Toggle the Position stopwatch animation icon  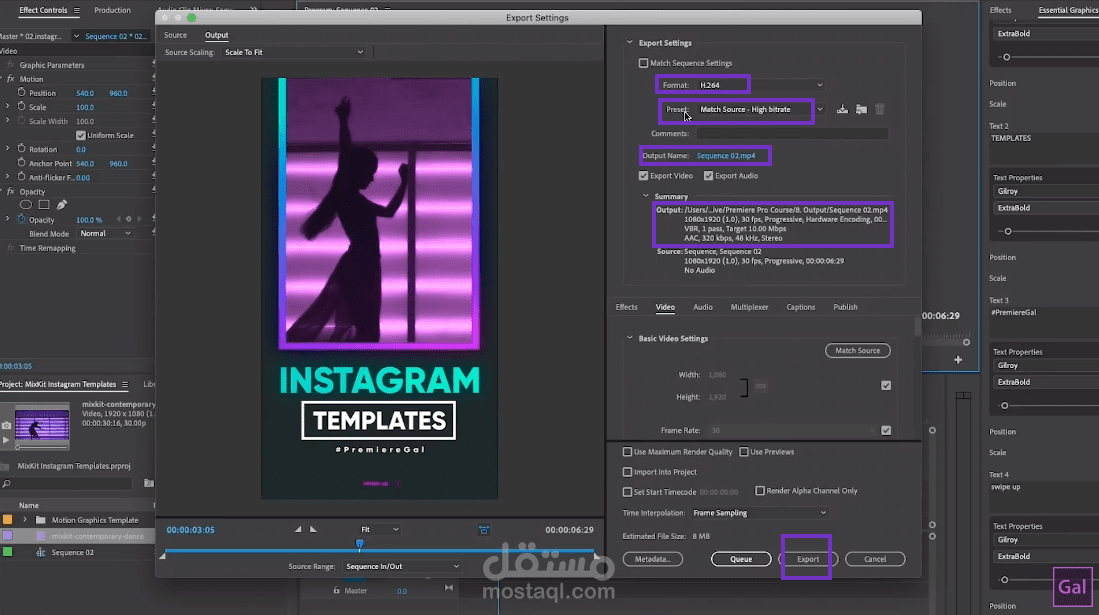click(x=22, y=93)
